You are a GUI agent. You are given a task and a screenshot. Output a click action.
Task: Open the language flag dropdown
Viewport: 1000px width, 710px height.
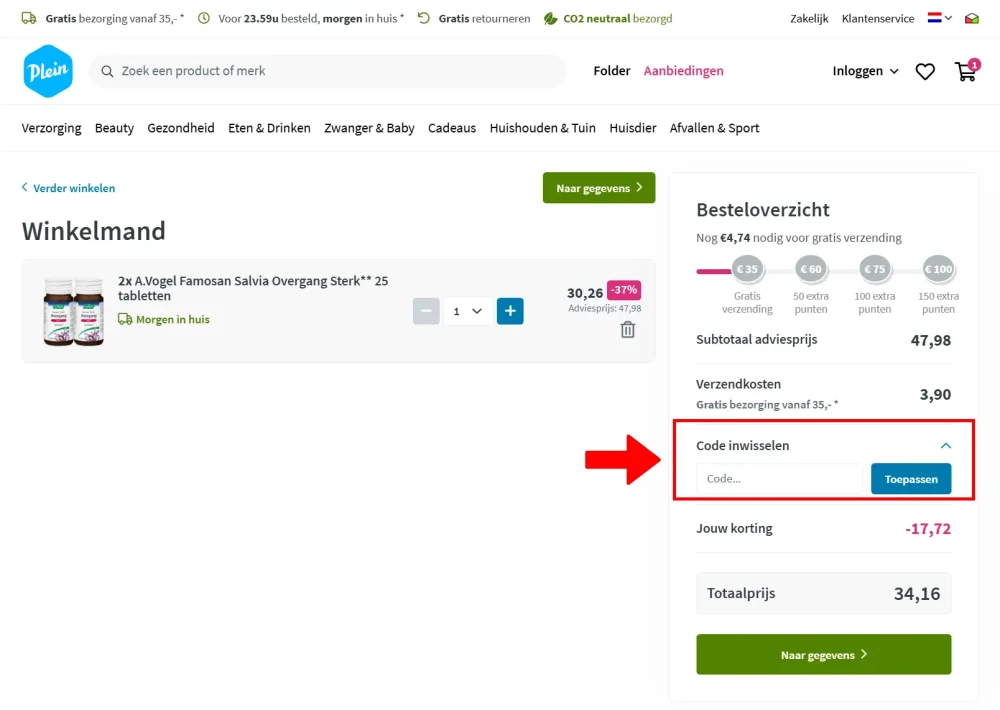pos(939,18)
